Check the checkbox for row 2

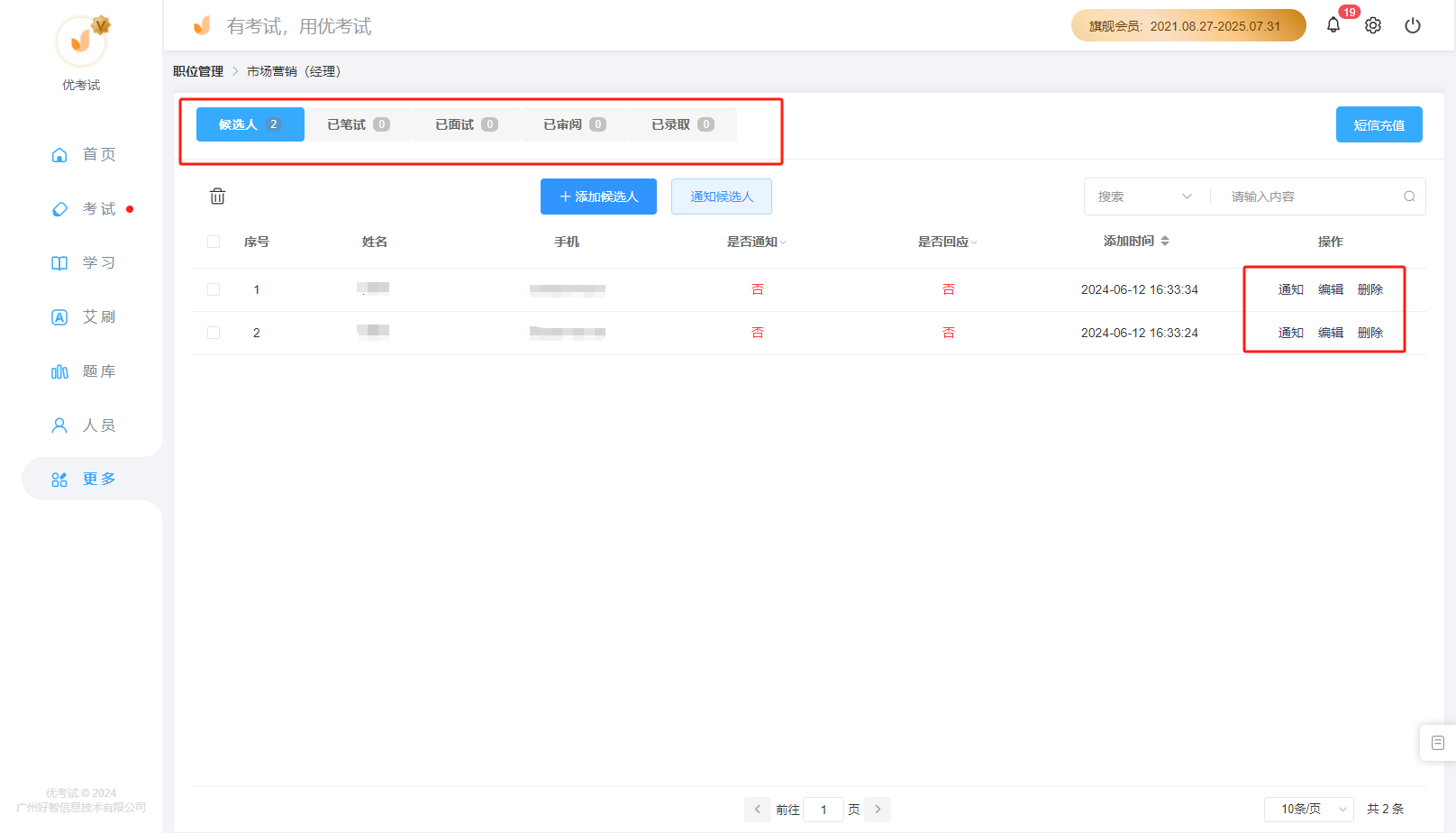(x=214, y=333)
